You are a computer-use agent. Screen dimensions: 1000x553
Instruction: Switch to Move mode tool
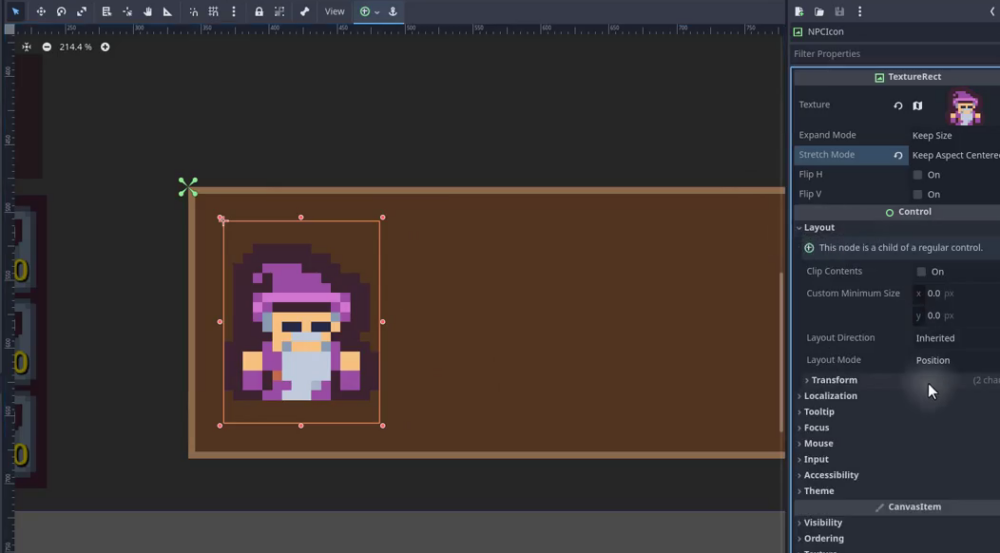(41, 11)
